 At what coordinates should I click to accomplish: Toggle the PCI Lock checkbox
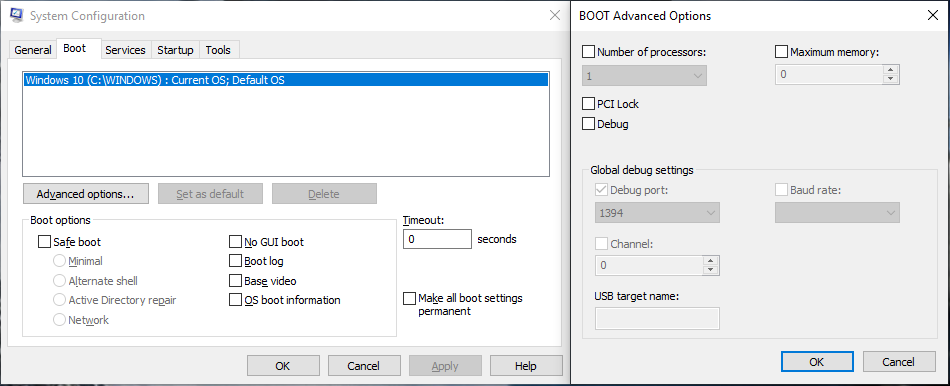click(588, 104)
